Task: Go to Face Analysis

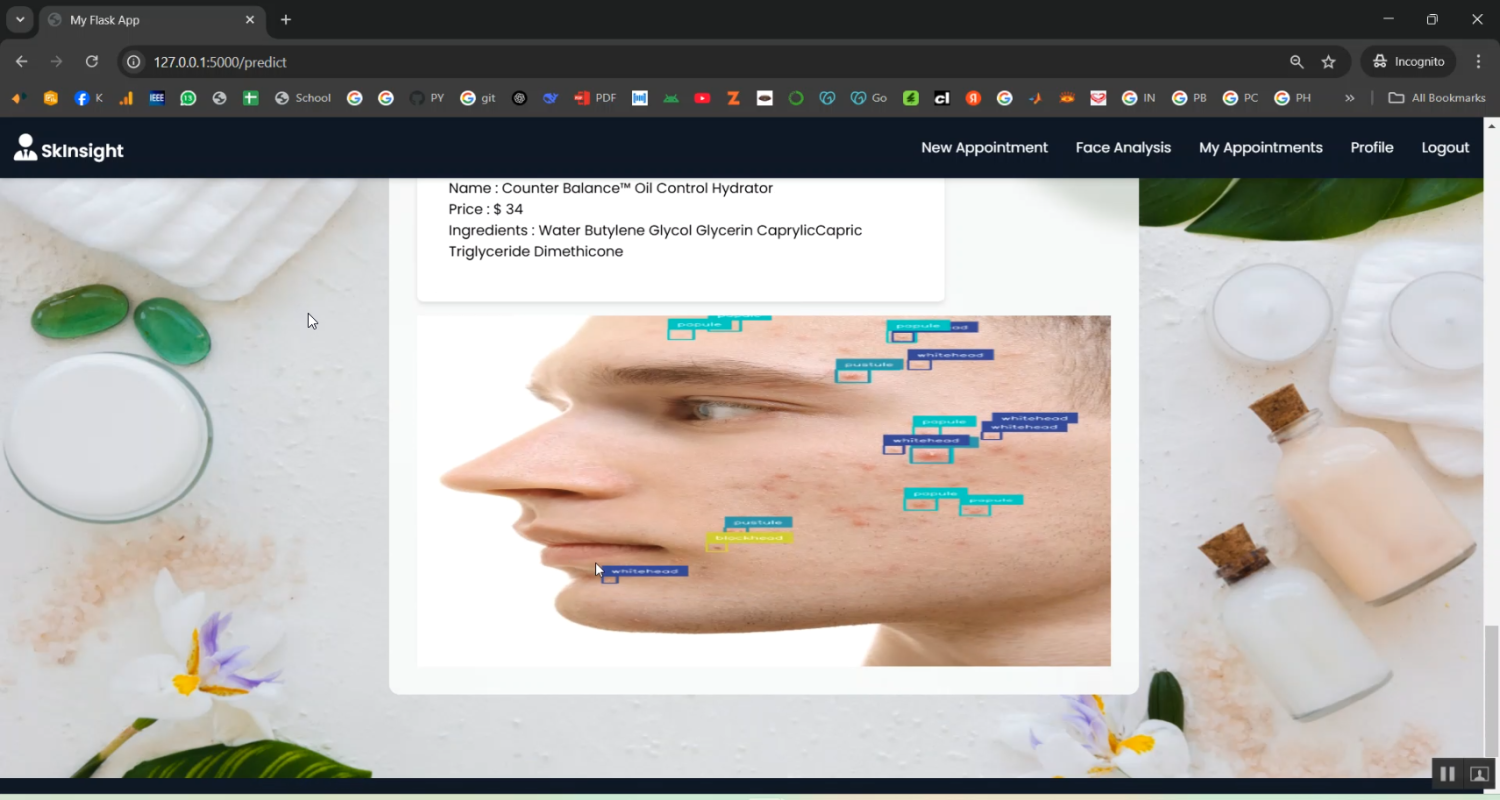Action: (x=1123, y=148)
